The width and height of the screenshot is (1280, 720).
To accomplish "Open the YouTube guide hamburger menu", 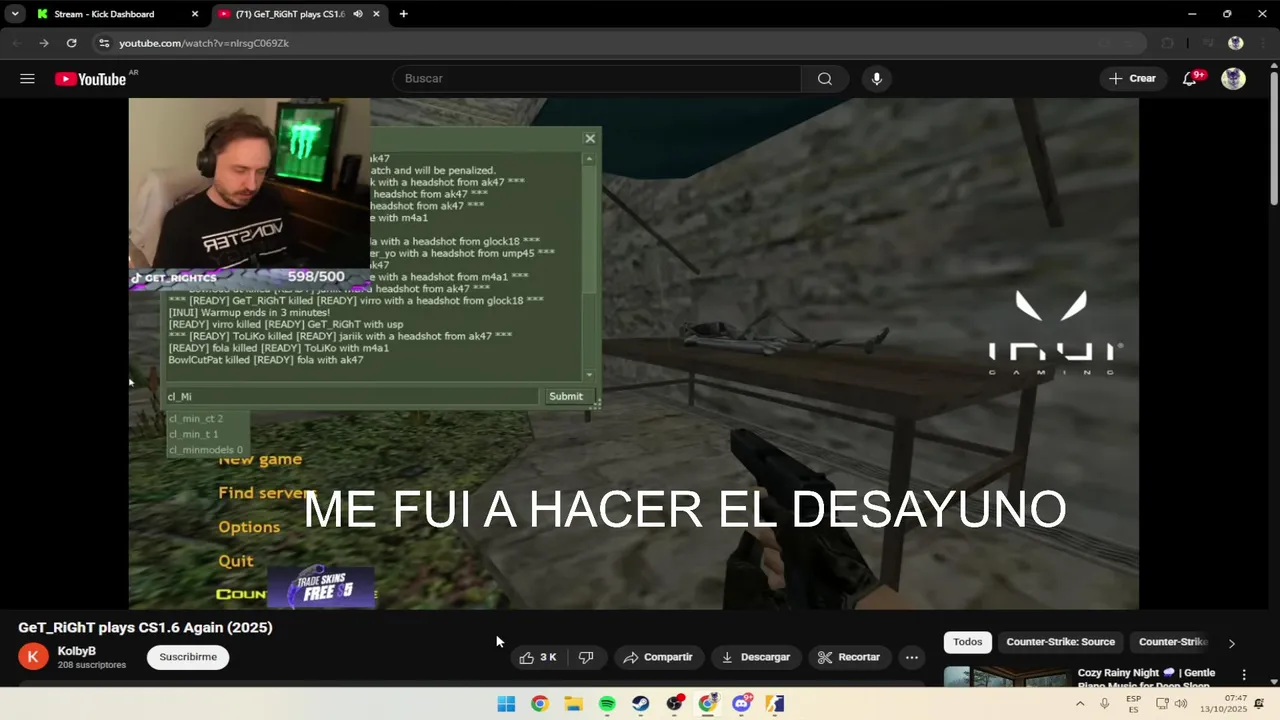I will (x=27, y=79).
